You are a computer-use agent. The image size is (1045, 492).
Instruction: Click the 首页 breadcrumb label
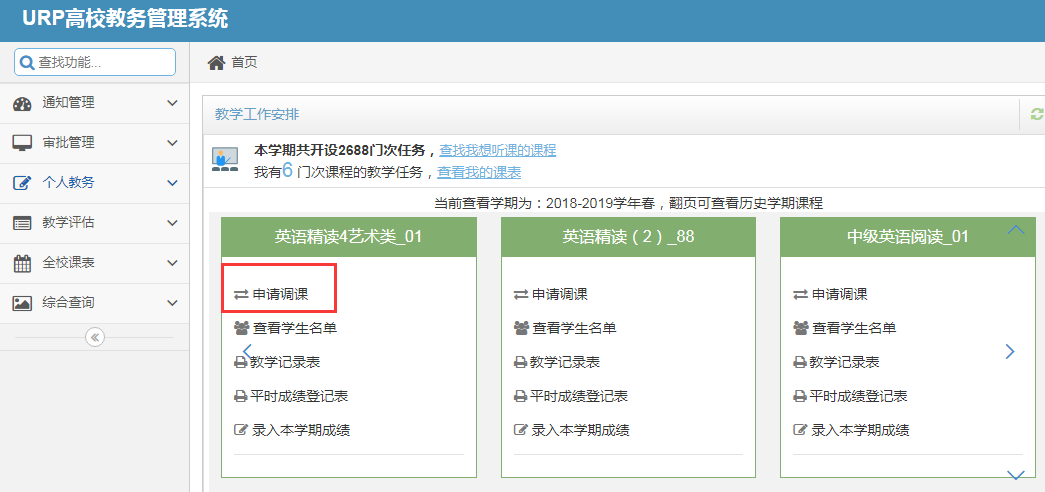click(x=244, y=63)
